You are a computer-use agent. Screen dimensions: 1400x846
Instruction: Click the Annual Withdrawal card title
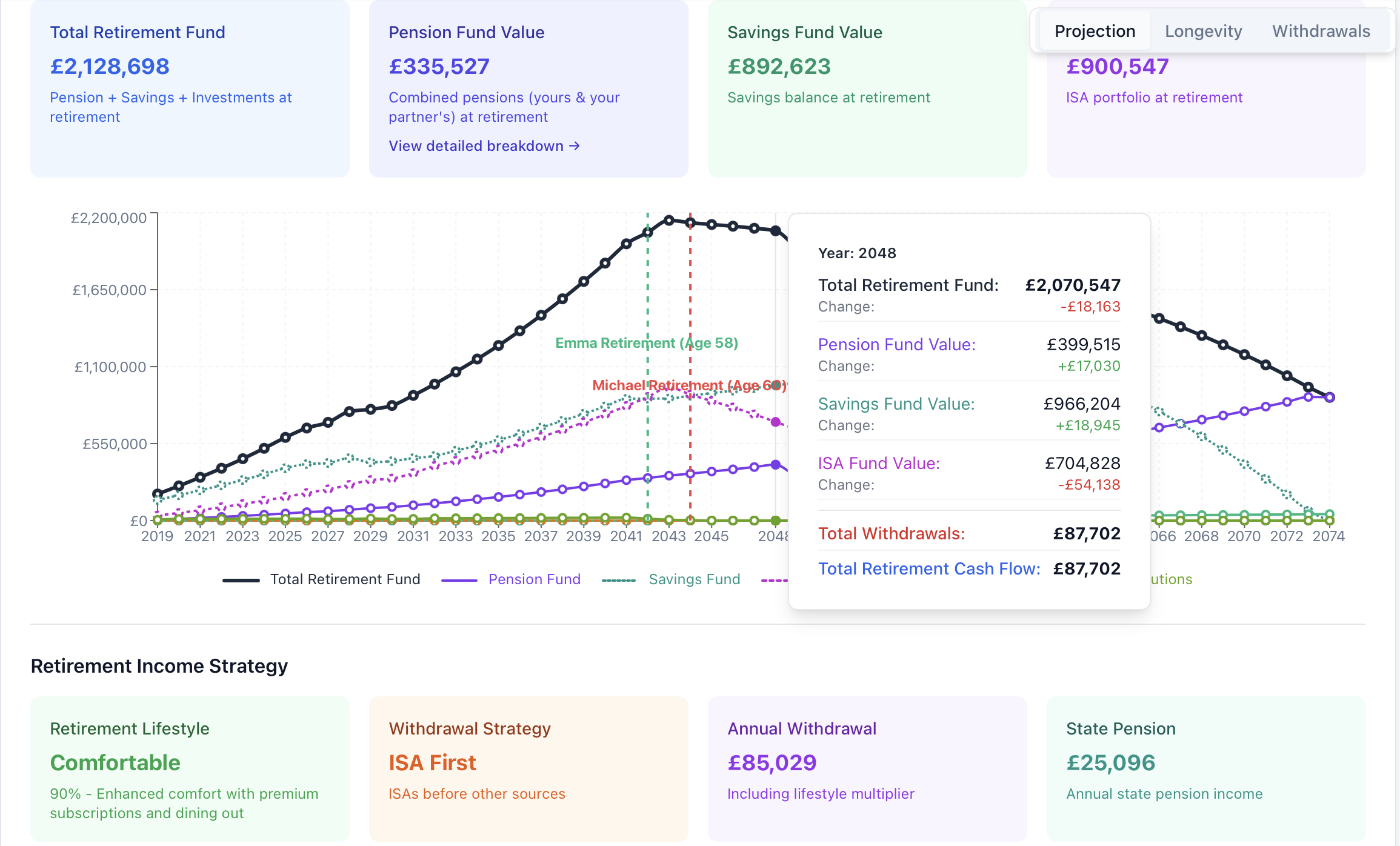(802, 728)
